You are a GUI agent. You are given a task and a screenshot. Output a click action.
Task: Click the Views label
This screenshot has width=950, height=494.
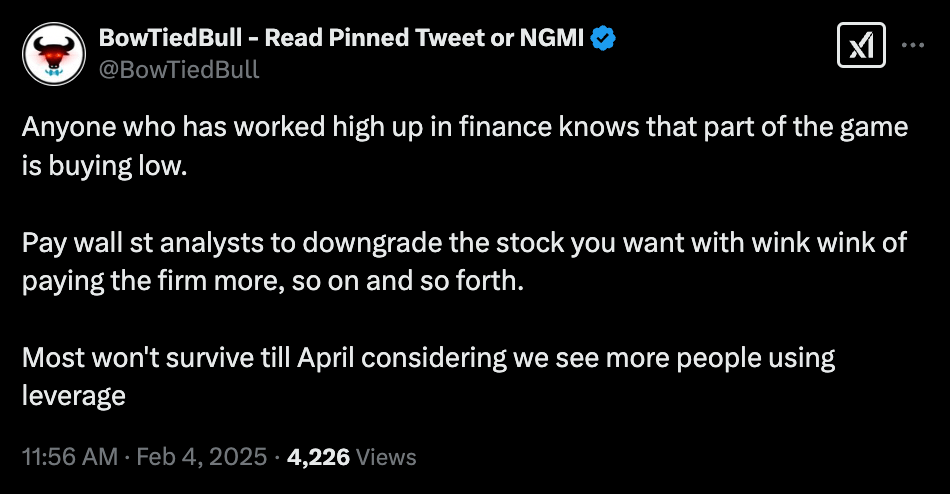point(386,457)
